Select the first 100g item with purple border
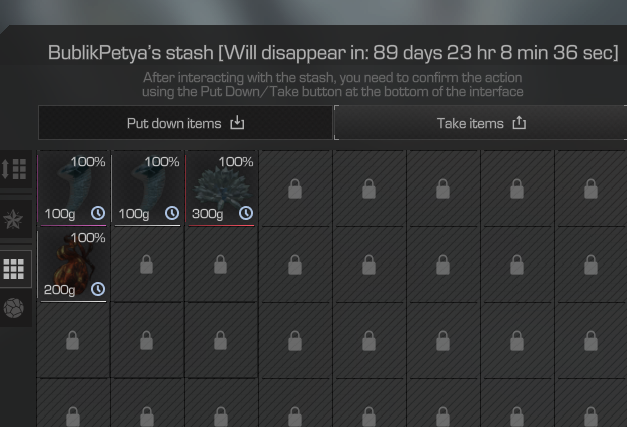This screenshot has height=427, width=627. [73, 188]
